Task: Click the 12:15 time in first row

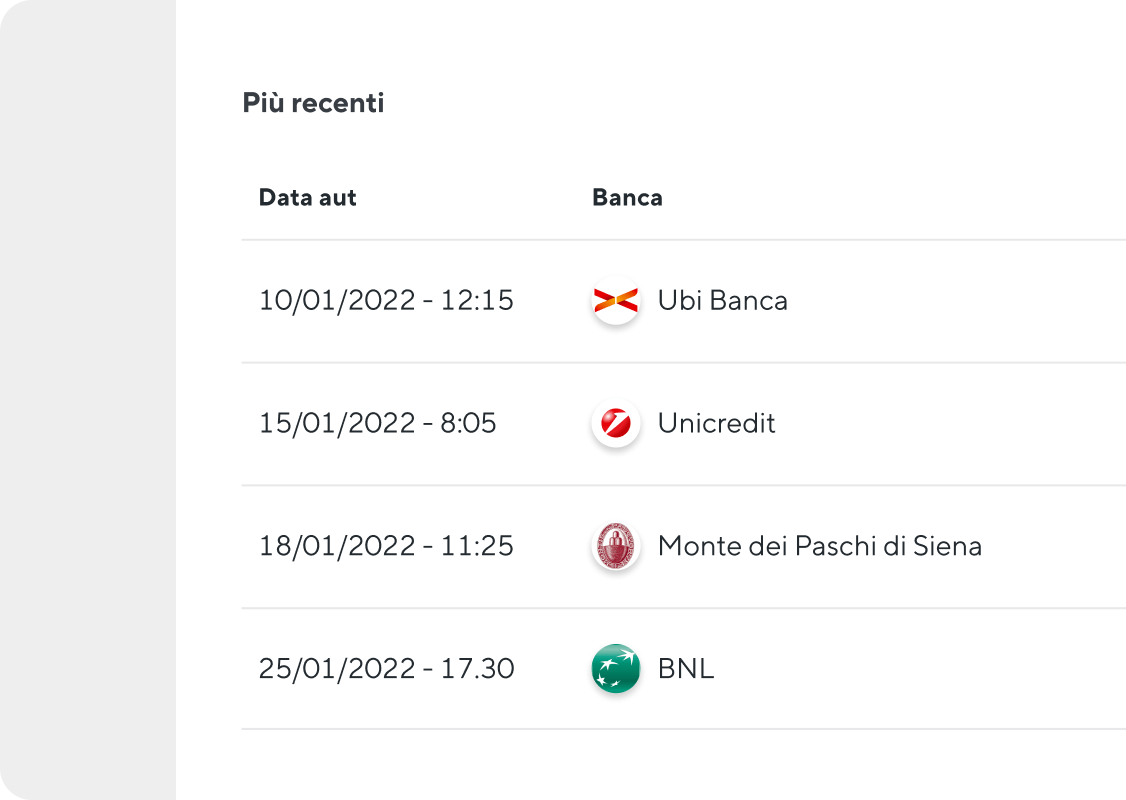Action: click(477, 300)
